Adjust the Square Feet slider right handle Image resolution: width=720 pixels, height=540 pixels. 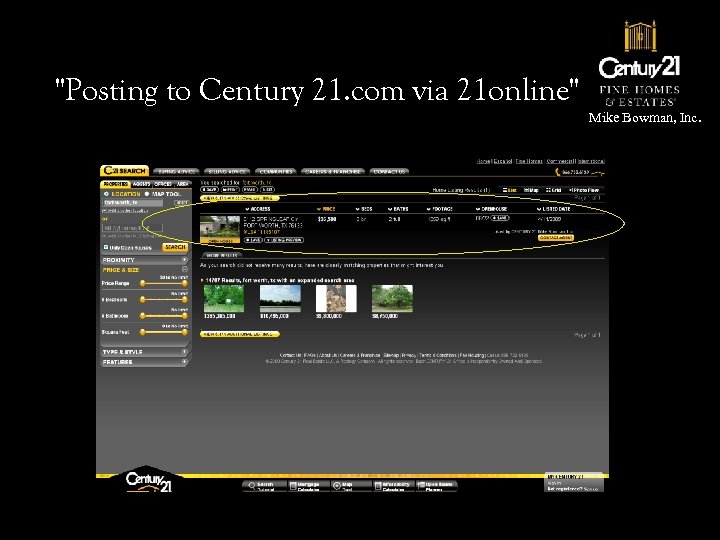coord(185,332)
